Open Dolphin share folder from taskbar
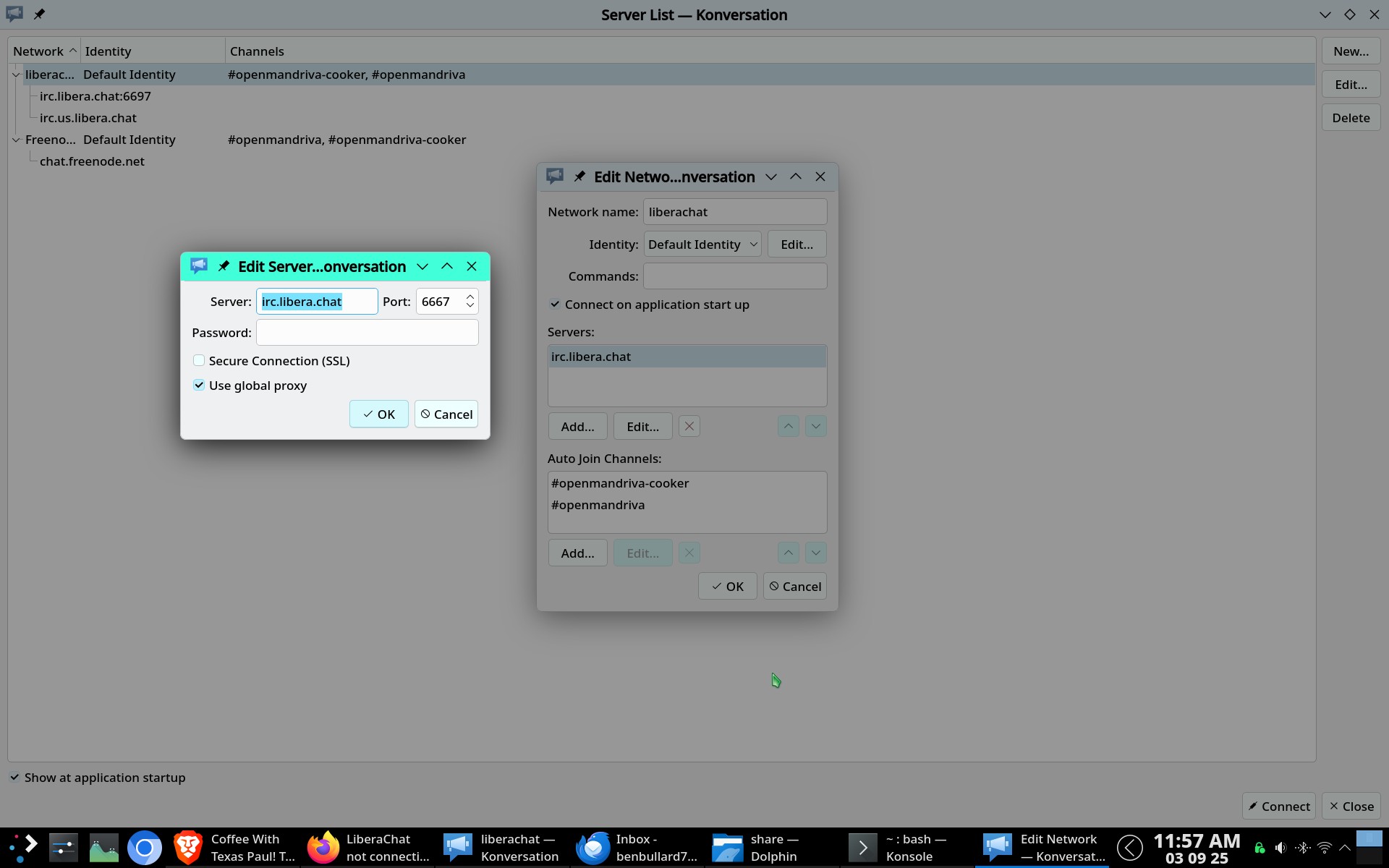 pyautogui.click(x=756, y=848)
